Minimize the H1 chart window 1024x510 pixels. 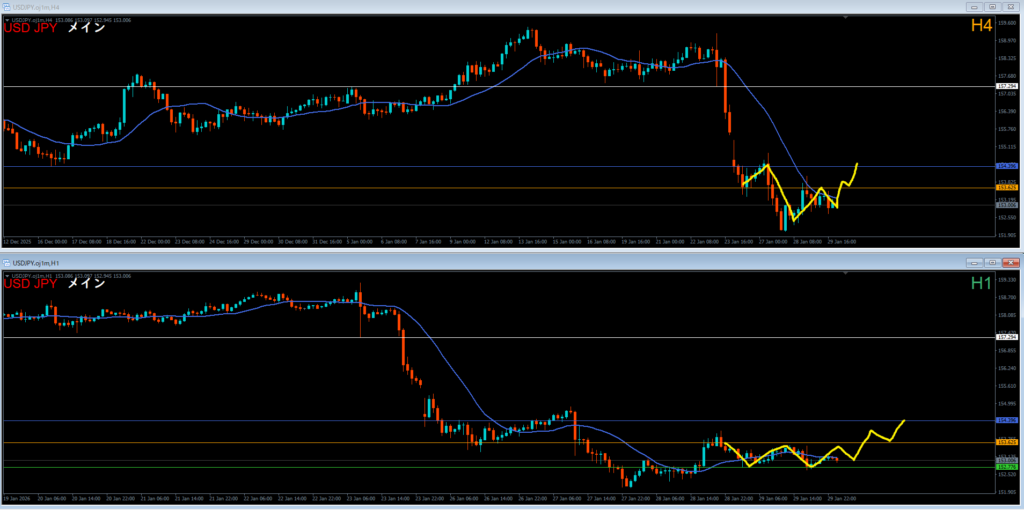[x=974, y=262]
